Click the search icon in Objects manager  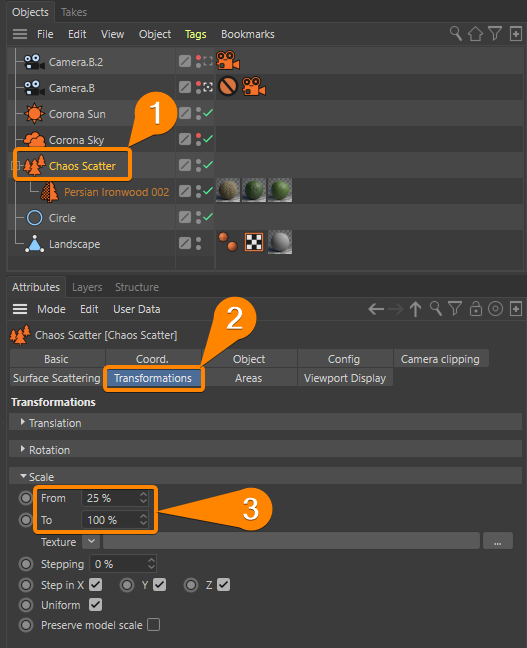[455, 33]
